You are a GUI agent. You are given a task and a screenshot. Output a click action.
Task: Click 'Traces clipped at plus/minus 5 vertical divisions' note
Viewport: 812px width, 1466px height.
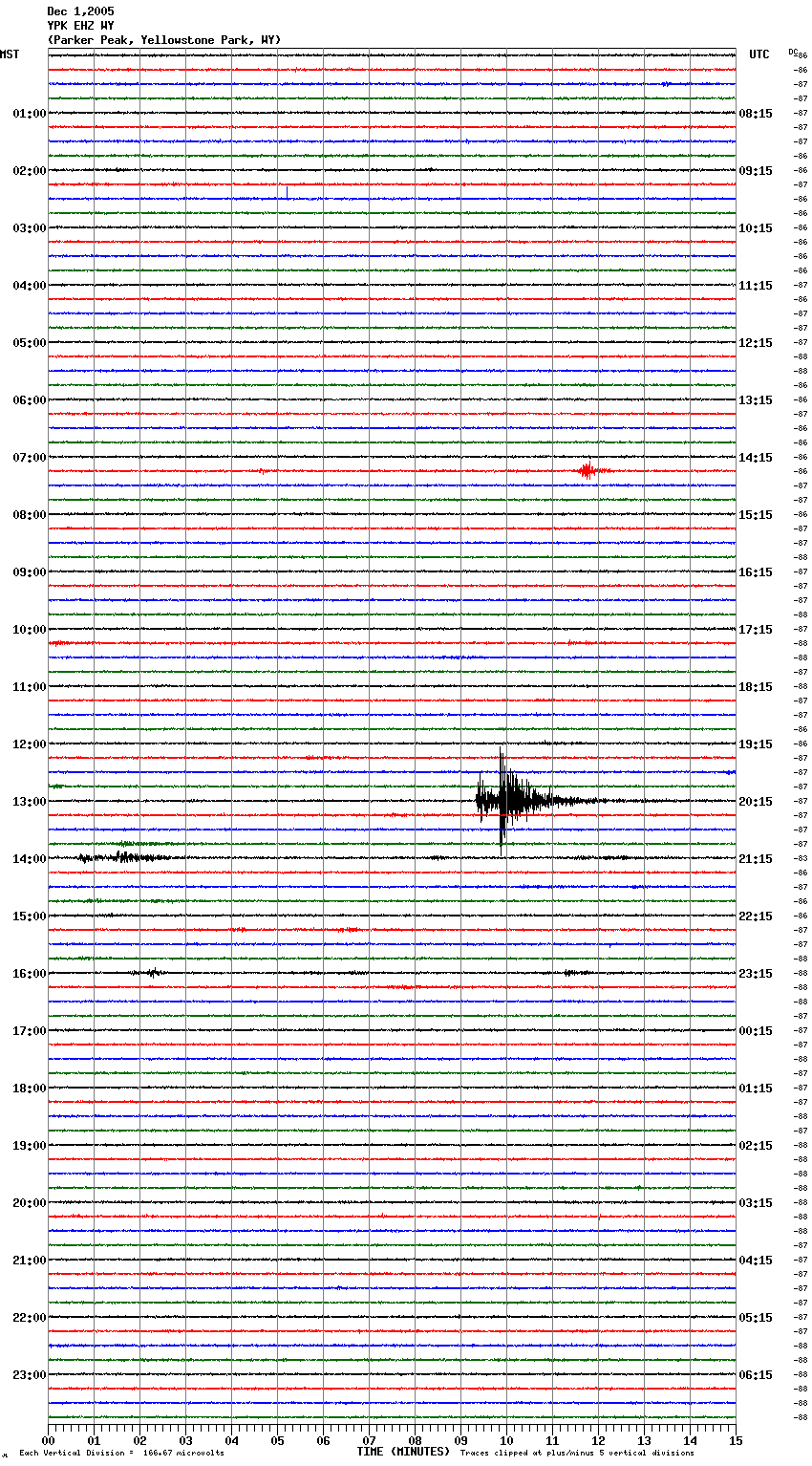(x=577, y=1454)
